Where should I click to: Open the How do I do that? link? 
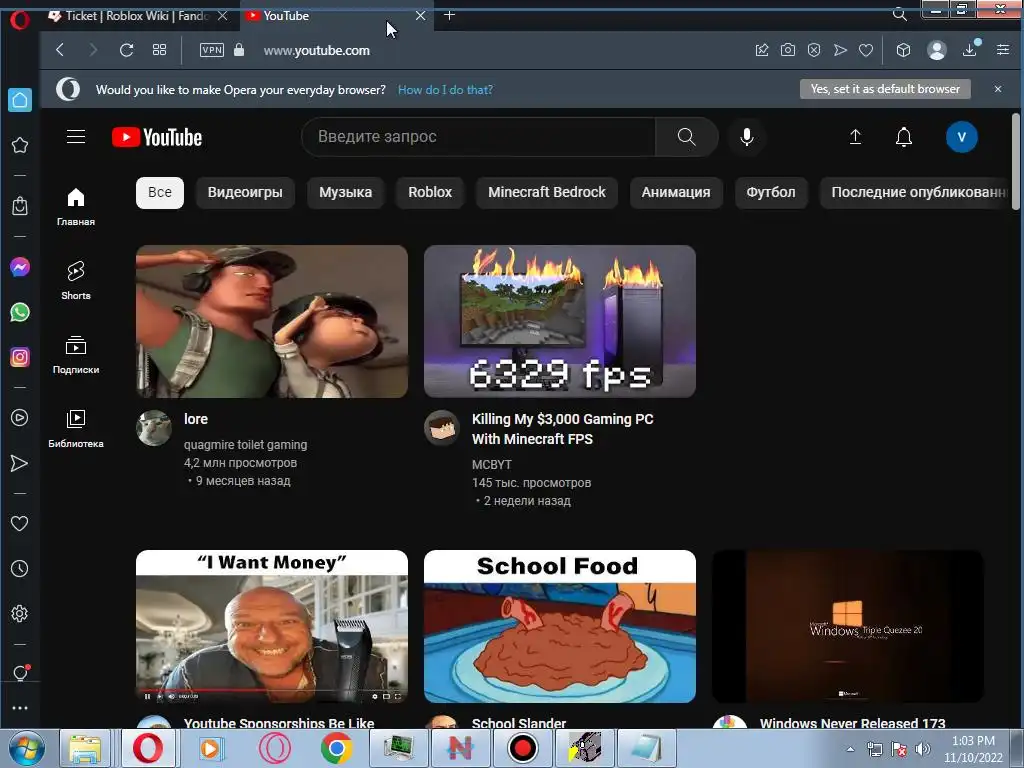click(x=445, y=89)
